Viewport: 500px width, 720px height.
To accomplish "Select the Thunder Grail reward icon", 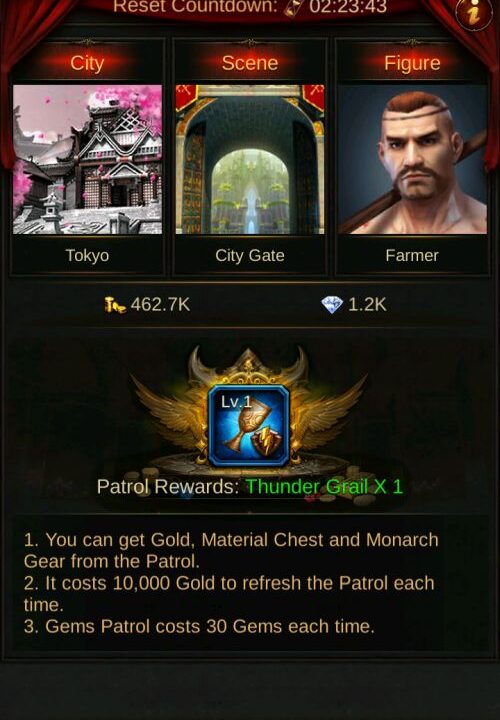I will [x=249, y=426].
